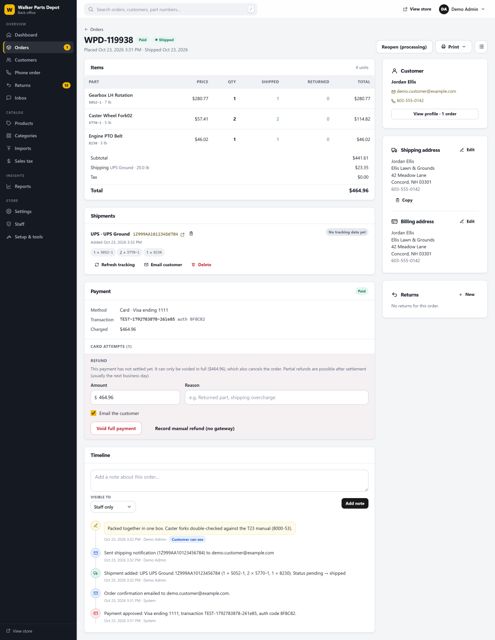
Task: Click the Products tag icon in sidebar
Action: (9, 123)
